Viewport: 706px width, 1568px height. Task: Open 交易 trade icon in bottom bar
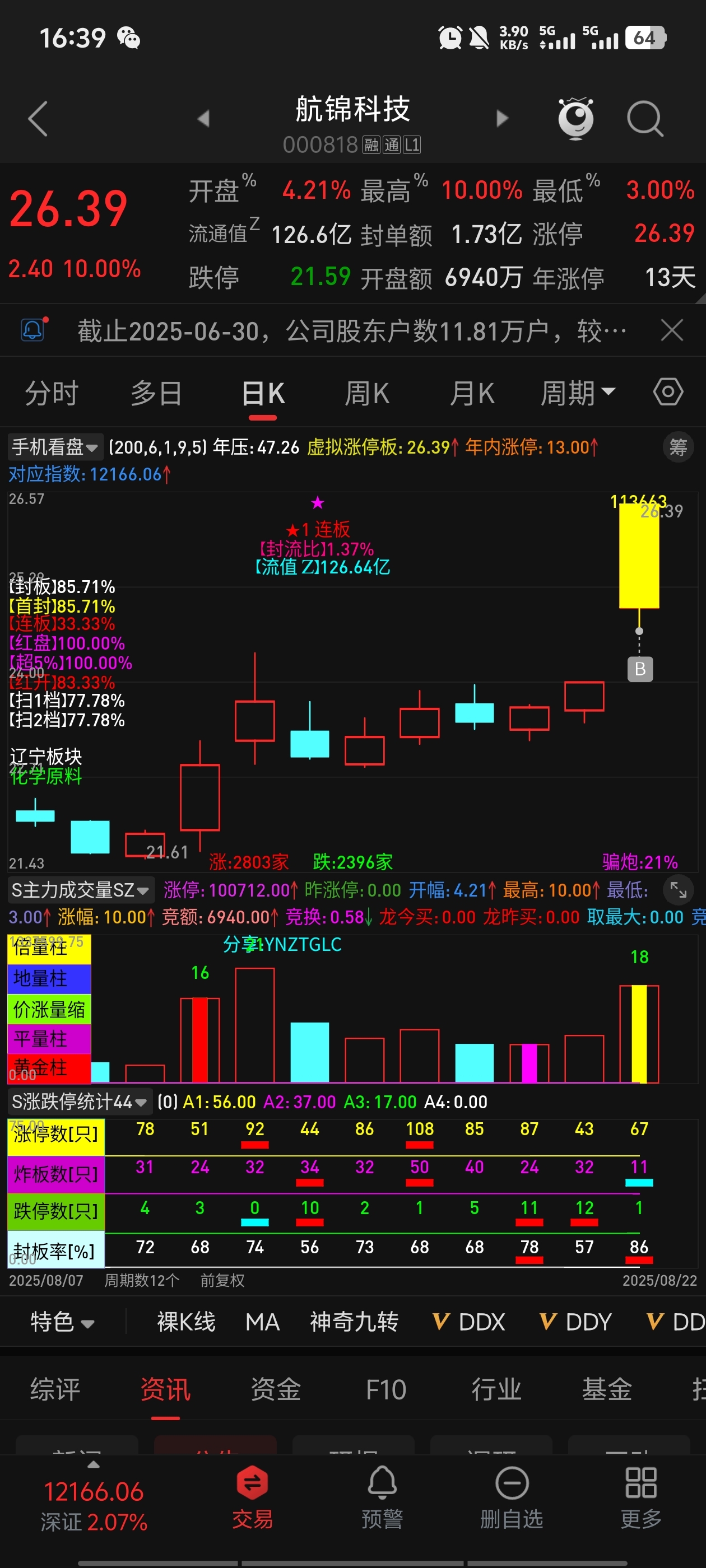click(x=252, y=1497)
